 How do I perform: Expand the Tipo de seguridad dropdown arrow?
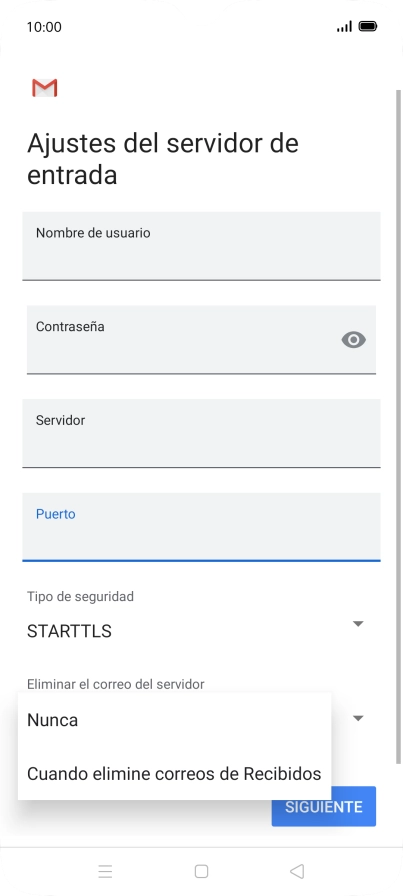tap(358, 623)
